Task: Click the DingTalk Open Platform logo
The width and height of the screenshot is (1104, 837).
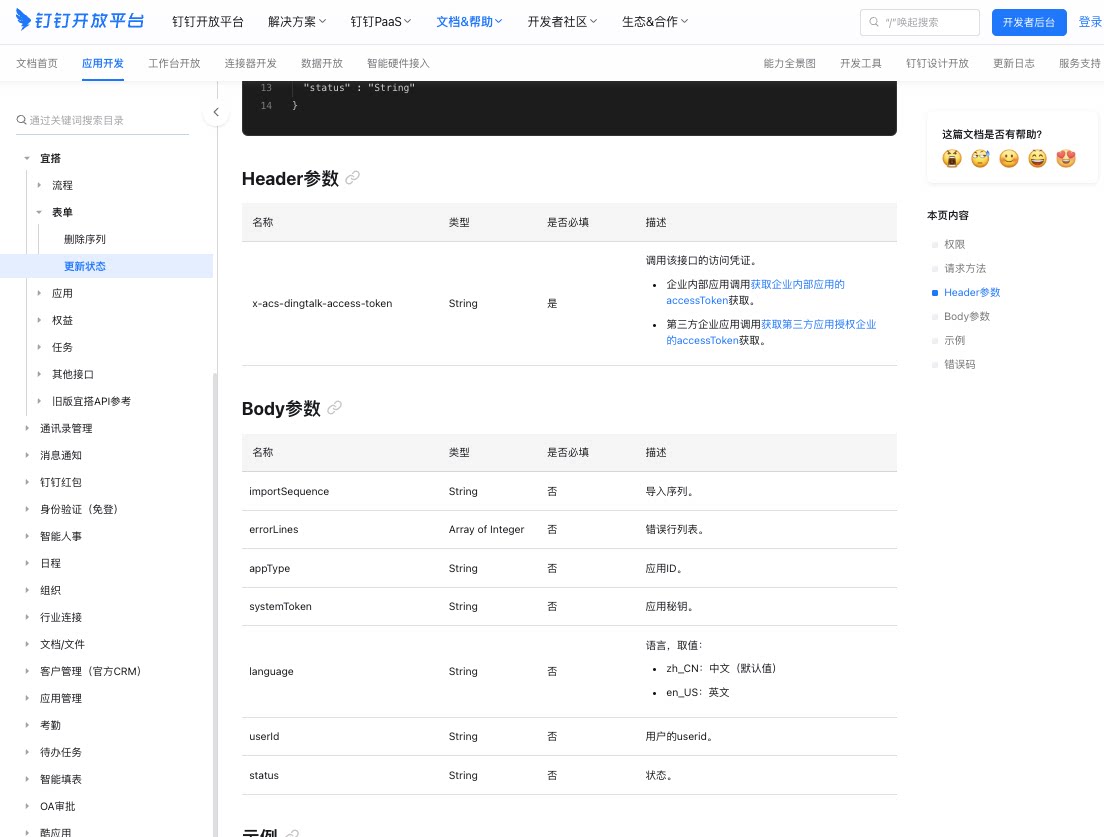Action: click(x=80, y=20)
